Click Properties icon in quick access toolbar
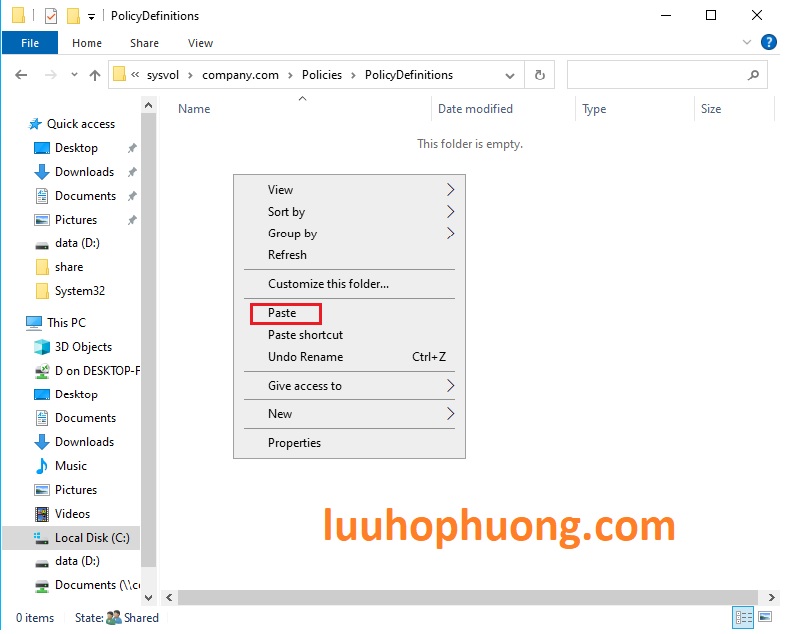The image size is (791, 634). point(51,16)
